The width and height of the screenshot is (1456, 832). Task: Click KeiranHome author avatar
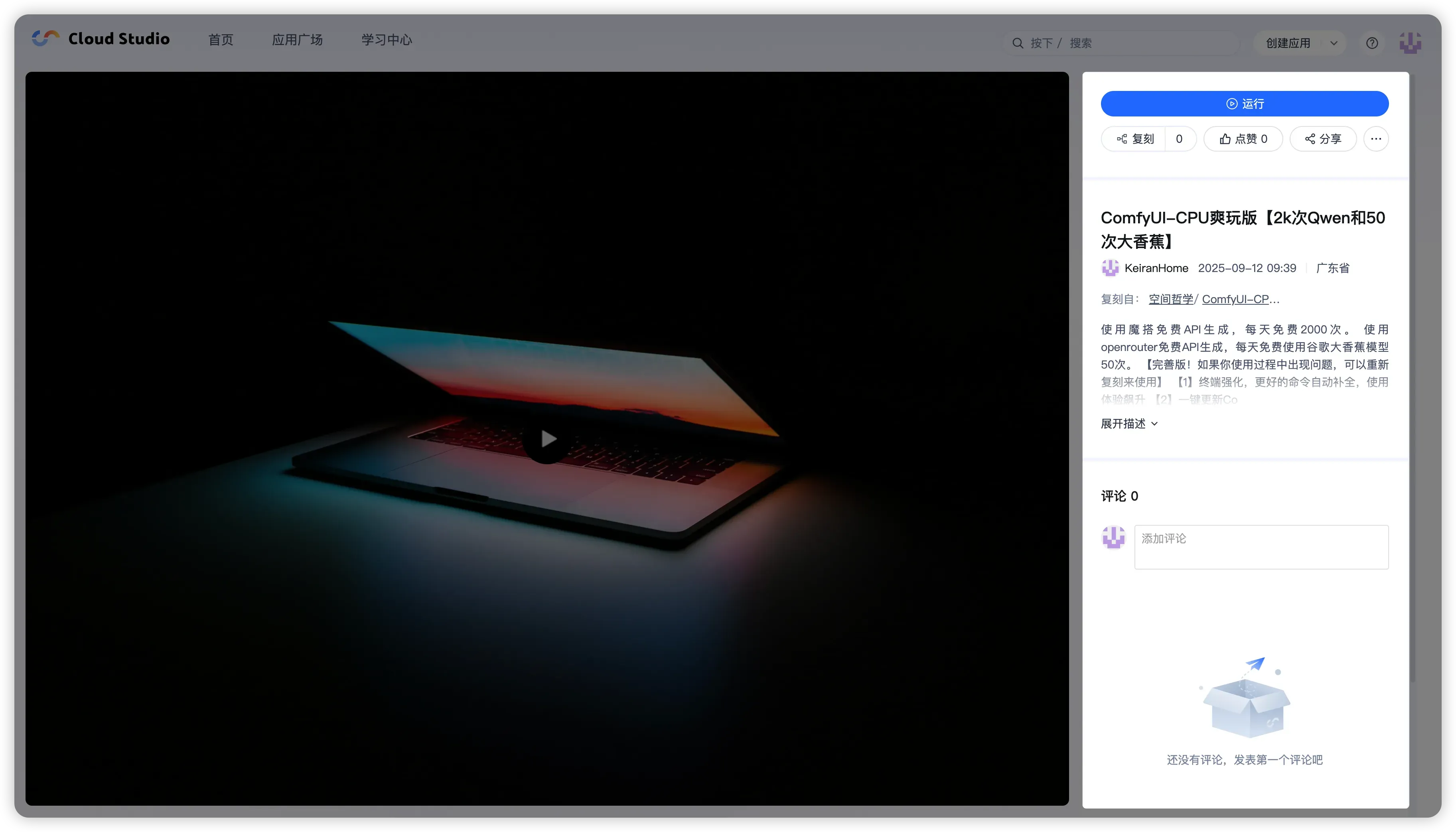tap(1110, 268)
